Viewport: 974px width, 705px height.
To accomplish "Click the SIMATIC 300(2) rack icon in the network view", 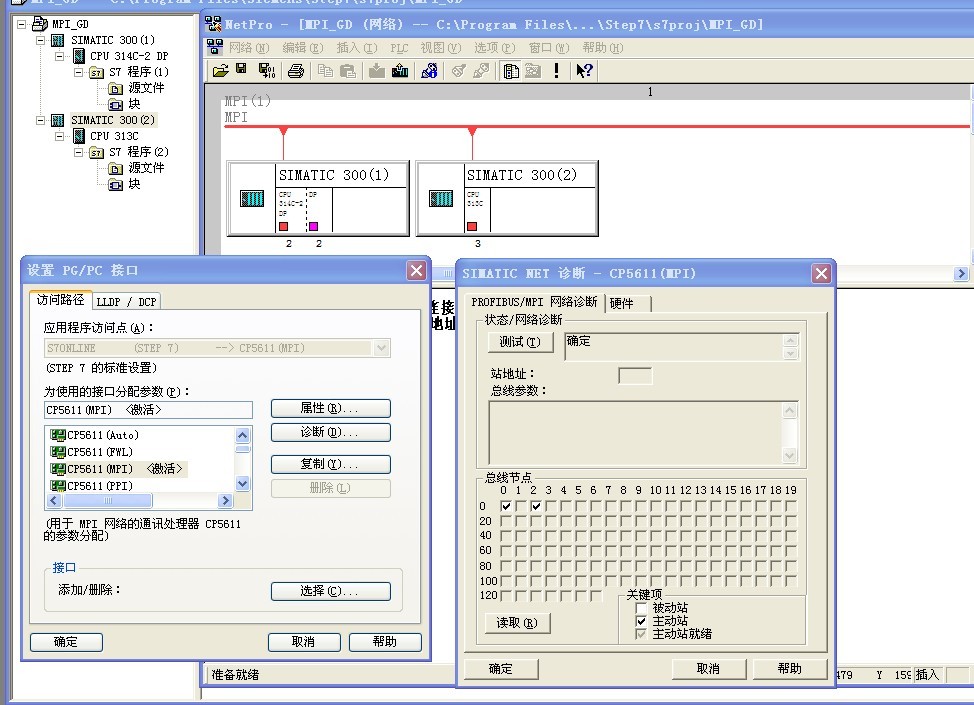I will click(441, 199).
